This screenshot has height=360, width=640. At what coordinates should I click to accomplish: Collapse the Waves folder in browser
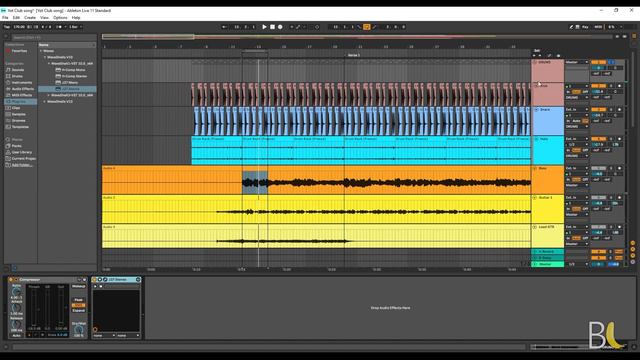tap(41, 51)
